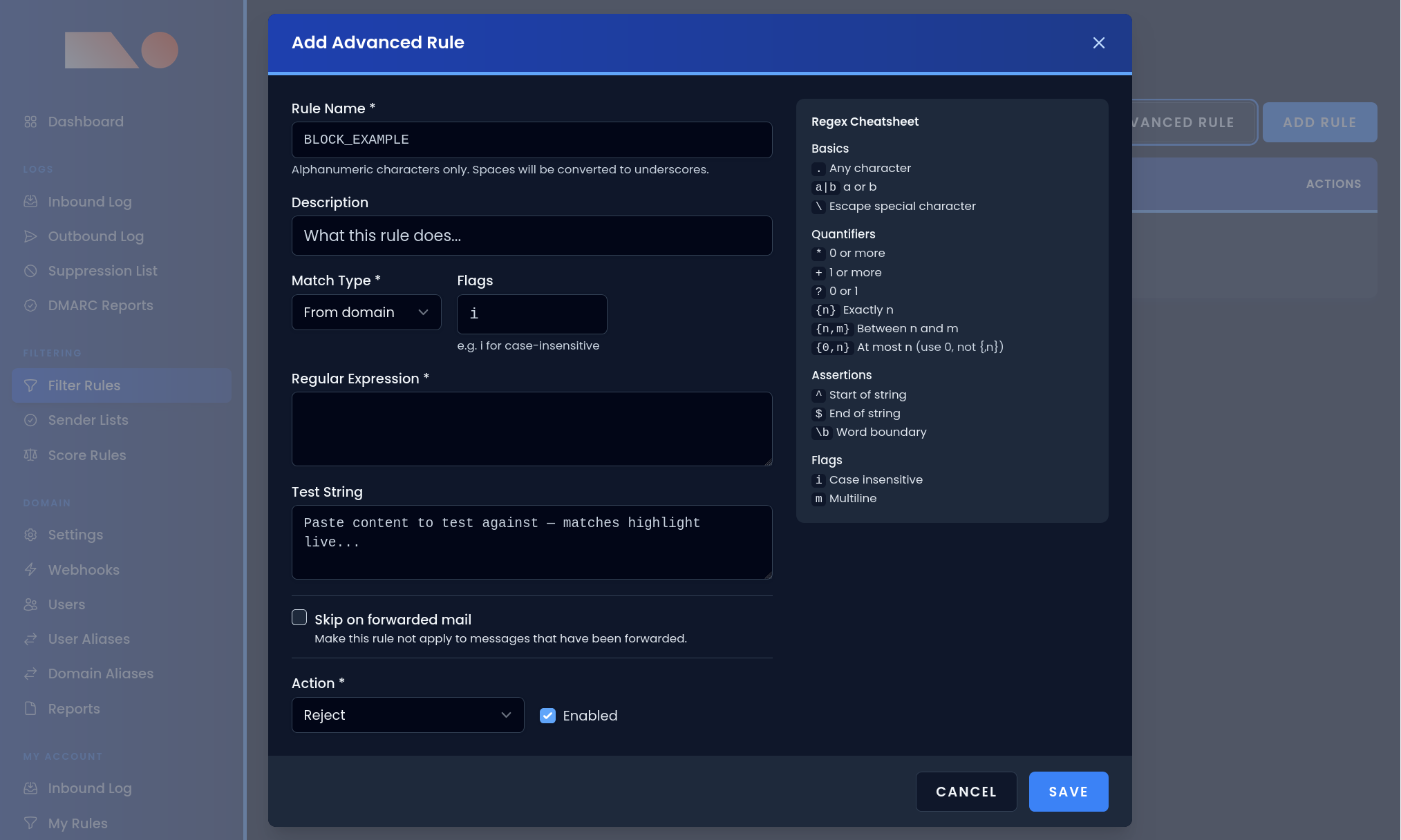Click the My Rules funnel icon
1401x840 pixels.
click(x=30, y=823)
